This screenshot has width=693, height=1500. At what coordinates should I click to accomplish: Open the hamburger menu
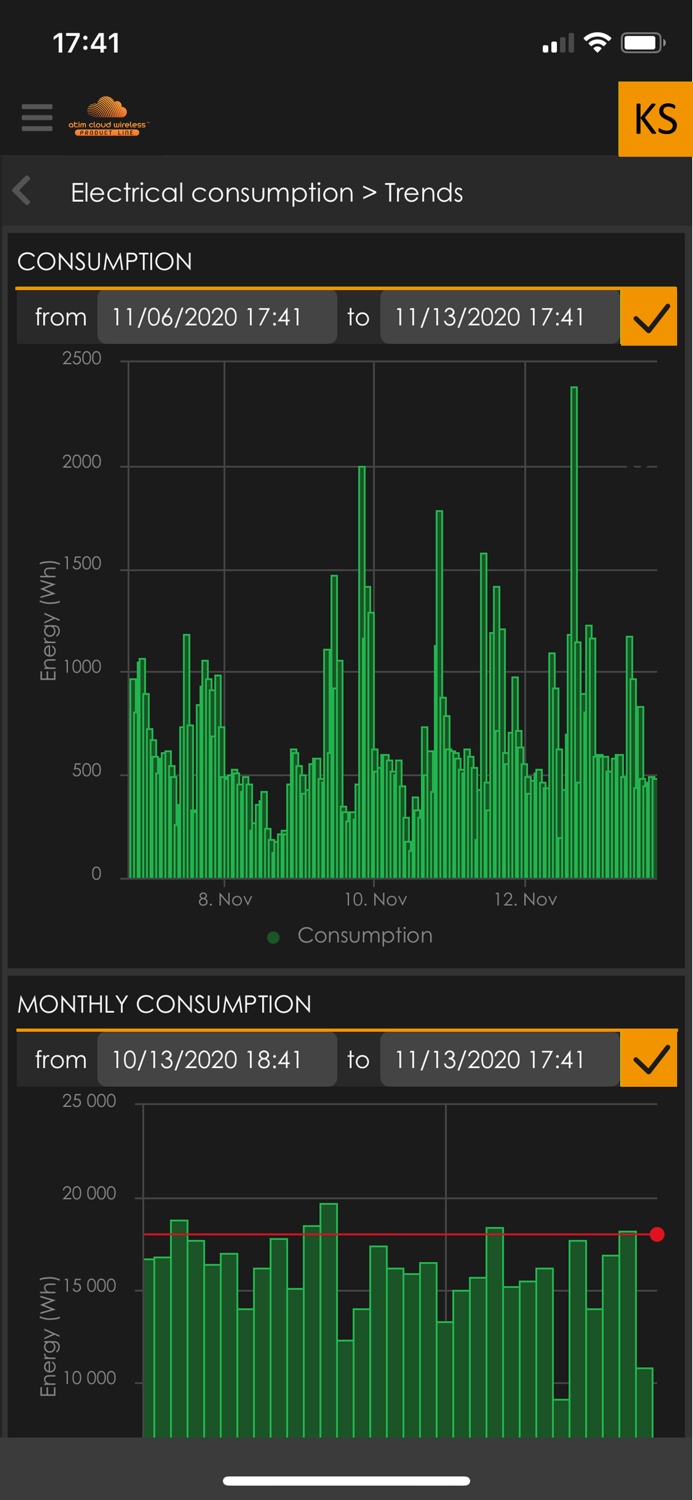[37, 117]
